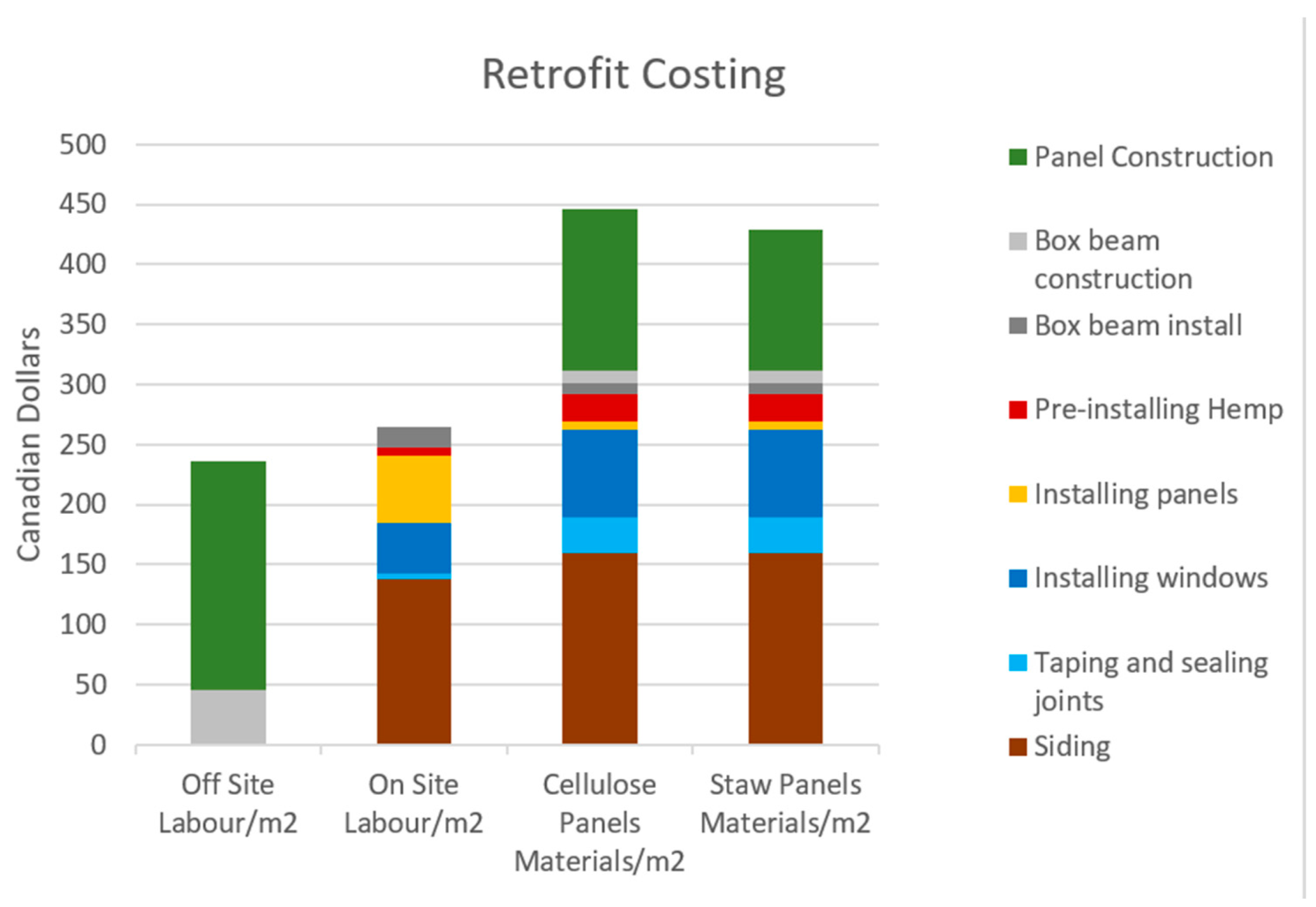Click the Cellulose Panels Materials/m2 label
This screenshot has height=907, width=1316.
tap(599, 822)
